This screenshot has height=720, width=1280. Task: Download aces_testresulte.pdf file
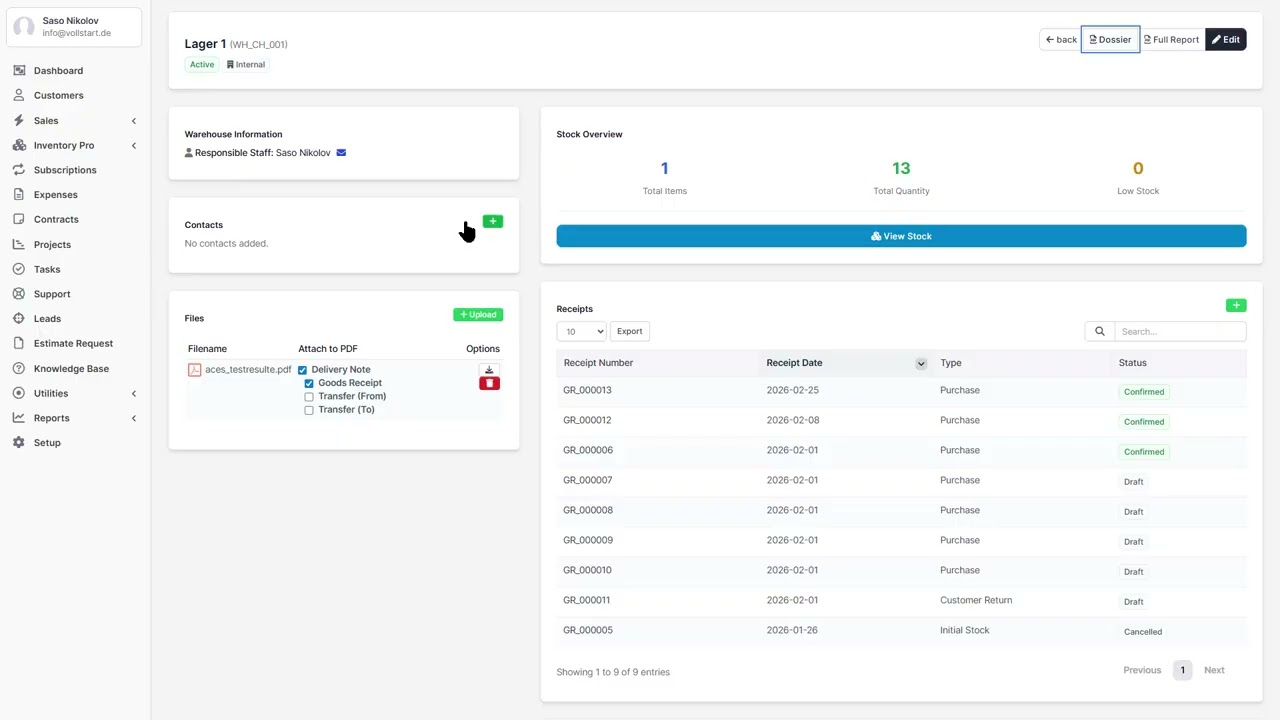point(489,370)
